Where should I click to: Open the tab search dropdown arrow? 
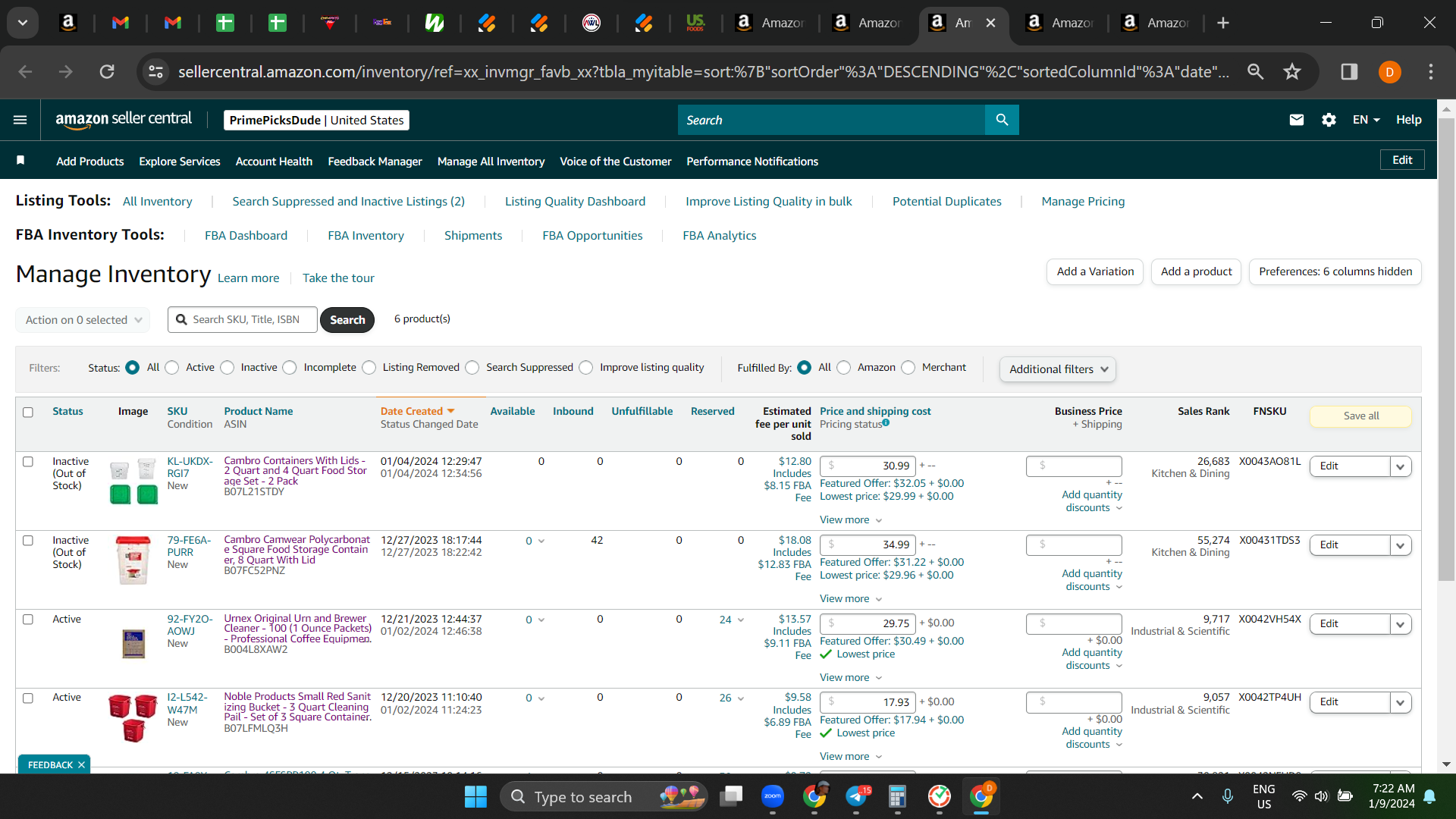tap(23, 23)
